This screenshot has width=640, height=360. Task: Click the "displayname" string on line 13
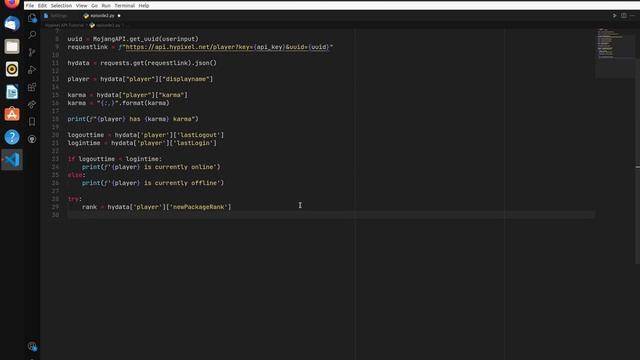(x=186, y=79)
